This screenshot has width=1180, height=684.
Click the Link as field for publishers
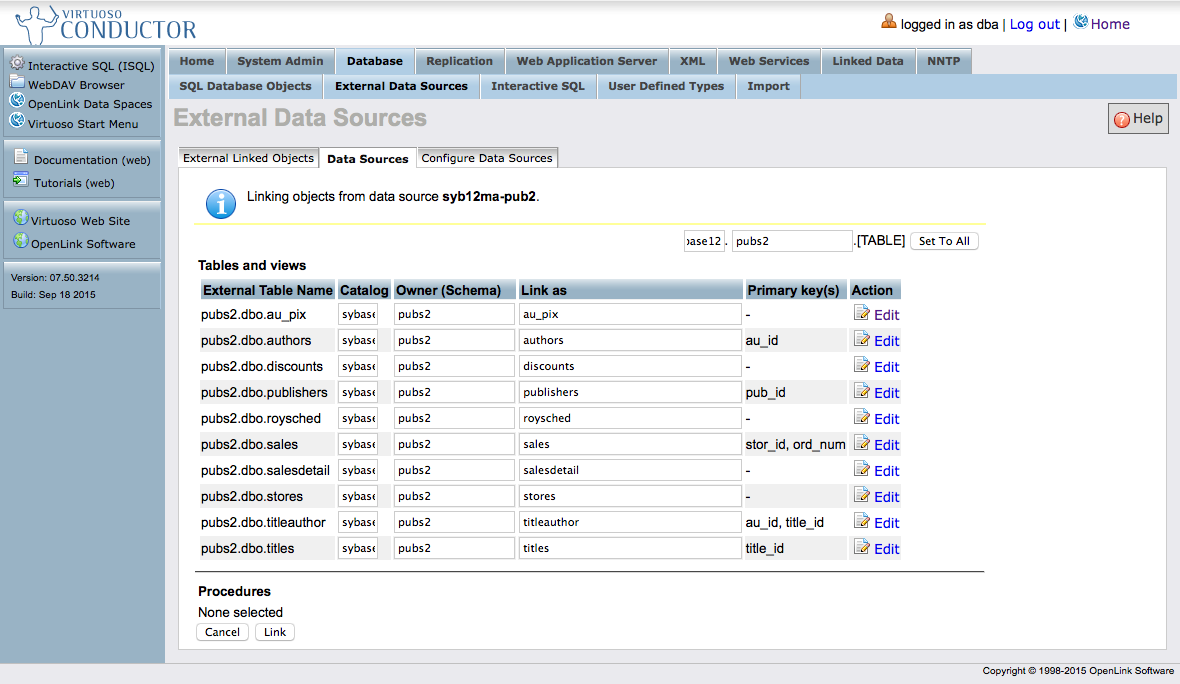(630, 392)
